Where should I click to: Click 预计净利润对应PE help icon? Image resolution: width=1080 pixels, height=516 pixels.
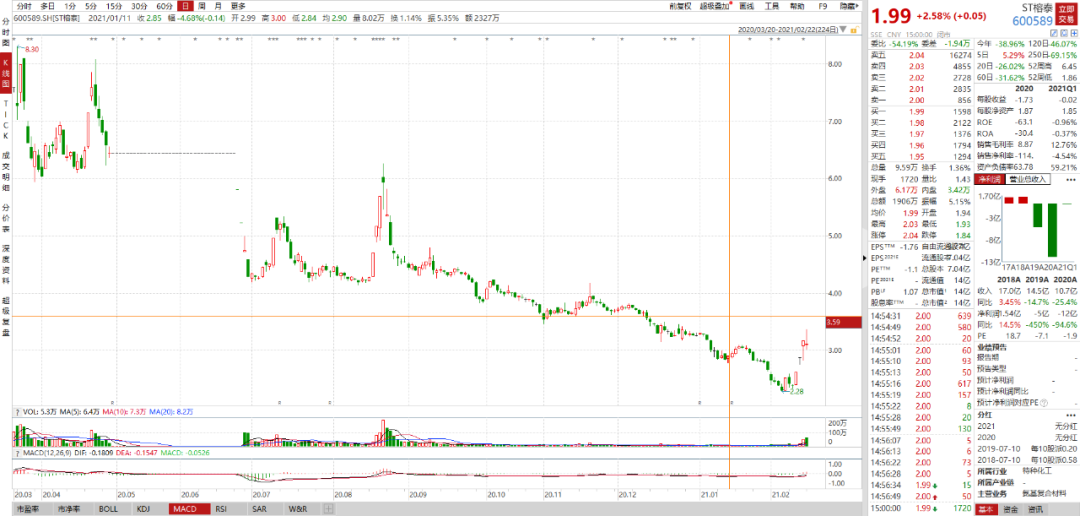point(1046,402)
